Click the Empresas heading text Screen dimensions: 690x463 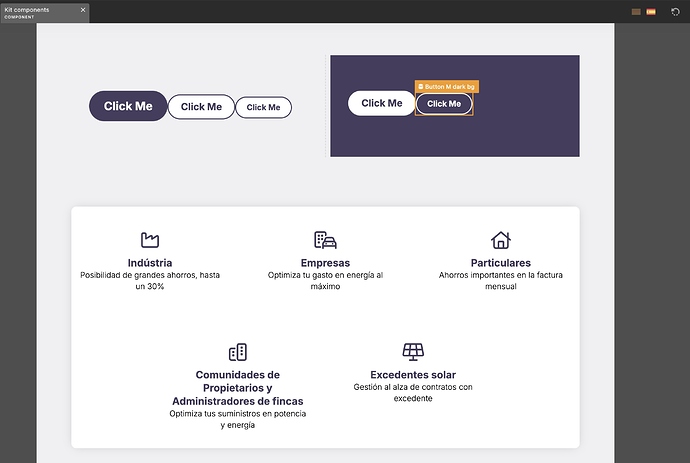pyautogui.click(x=325, y=263)
